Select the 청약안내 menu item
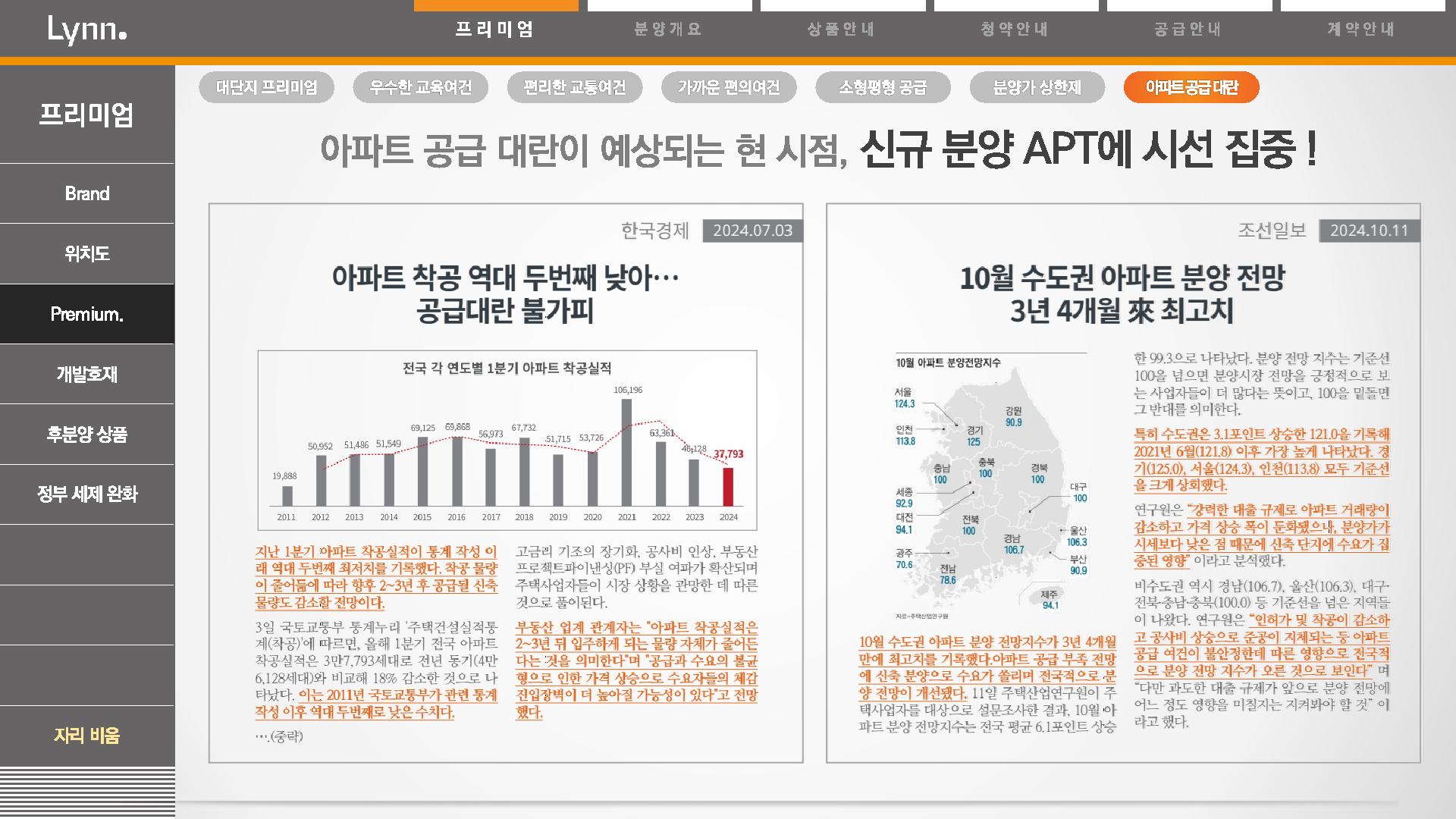1456x819 pixels. pos(1015,30)
